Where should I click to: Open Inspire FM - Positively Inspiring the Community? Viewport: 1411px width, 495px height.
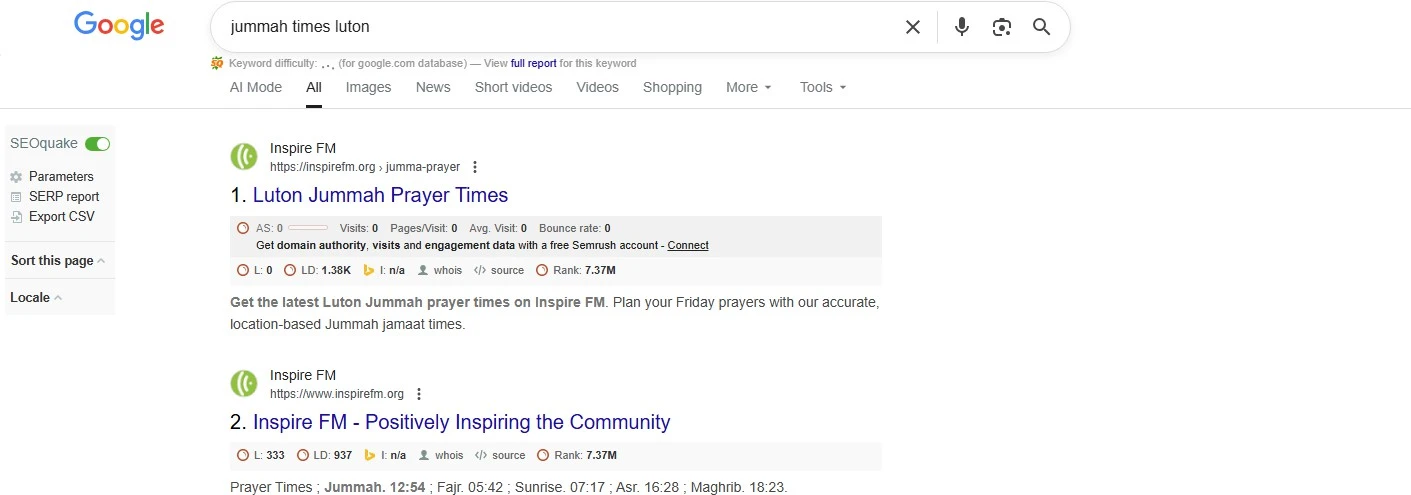click(461, 422)
